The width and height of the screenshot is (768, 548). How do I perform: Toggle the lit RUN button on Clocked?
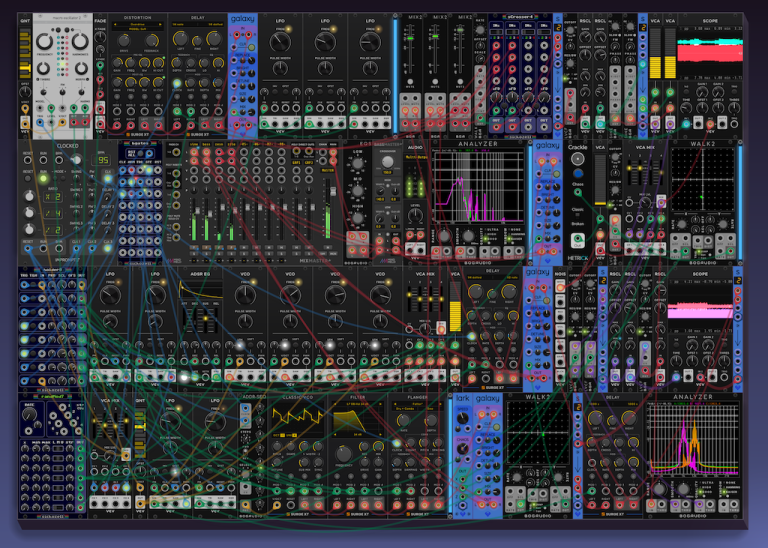tap(43, 178)
